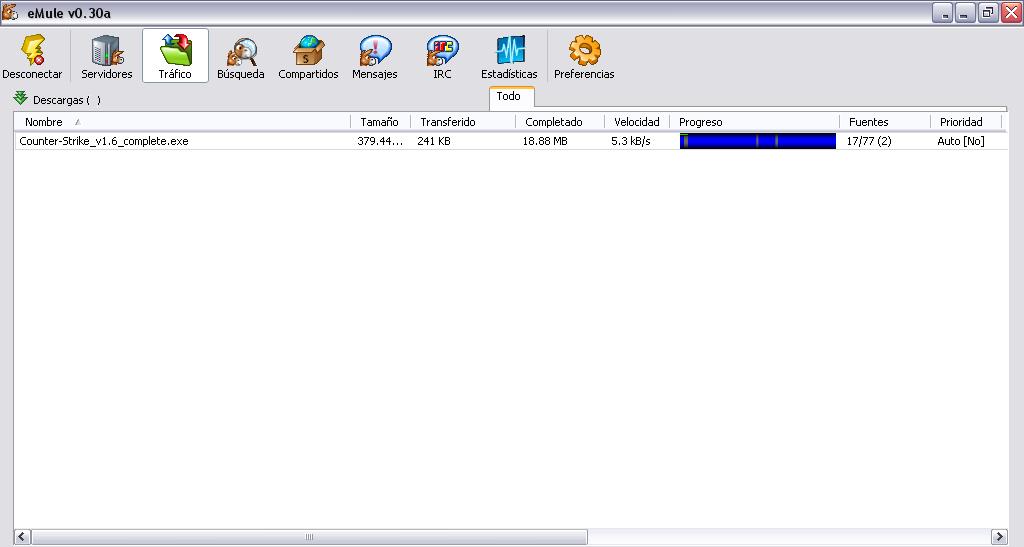The image size is (1024, 547).
Task: Open the Búsqueda search panel
Action: click(241, 51)
